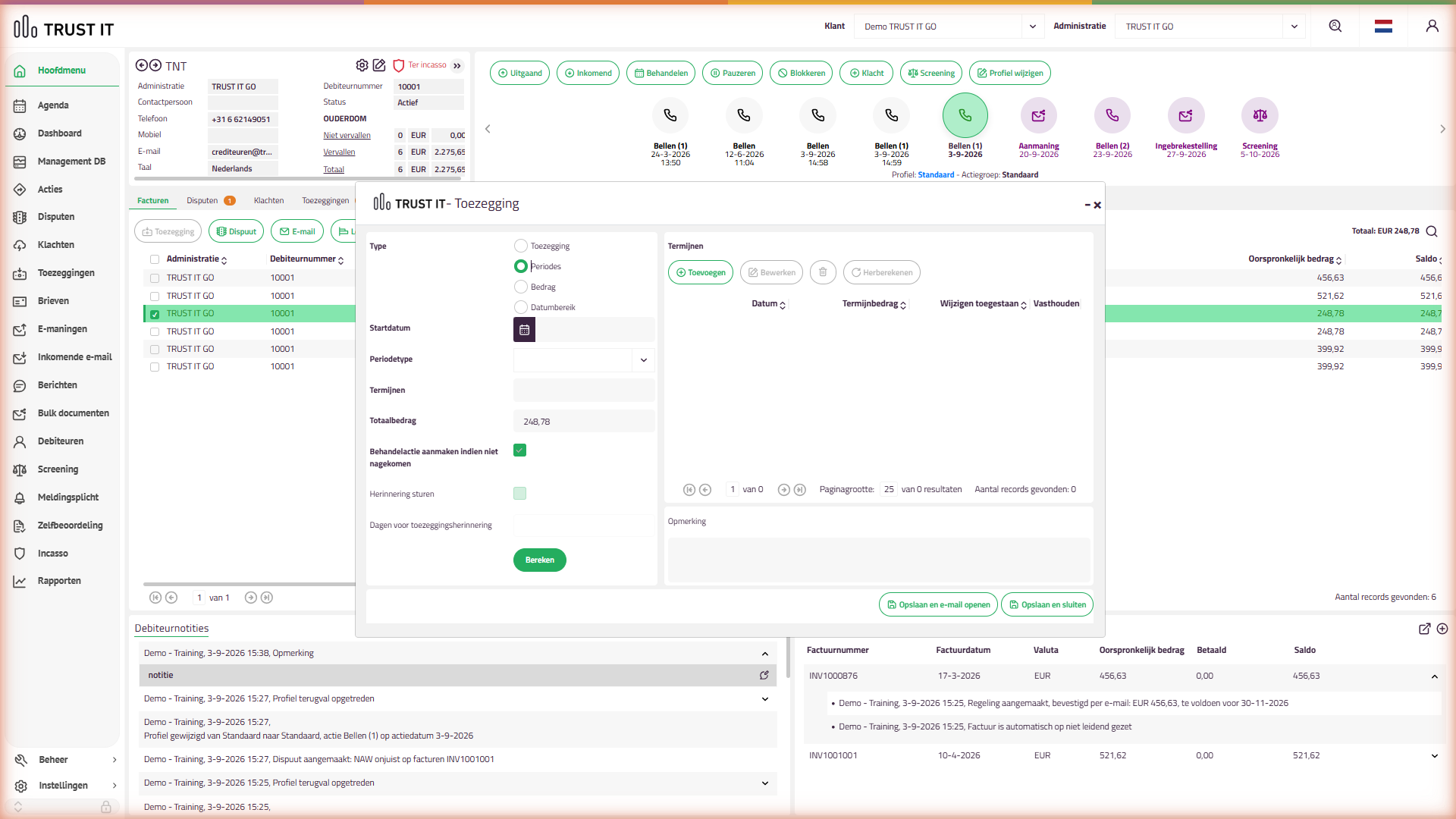Open invoice panel in a new window icon
Image resolution: width=1456 pixels, height=819 pixels.
point(1425,629)
